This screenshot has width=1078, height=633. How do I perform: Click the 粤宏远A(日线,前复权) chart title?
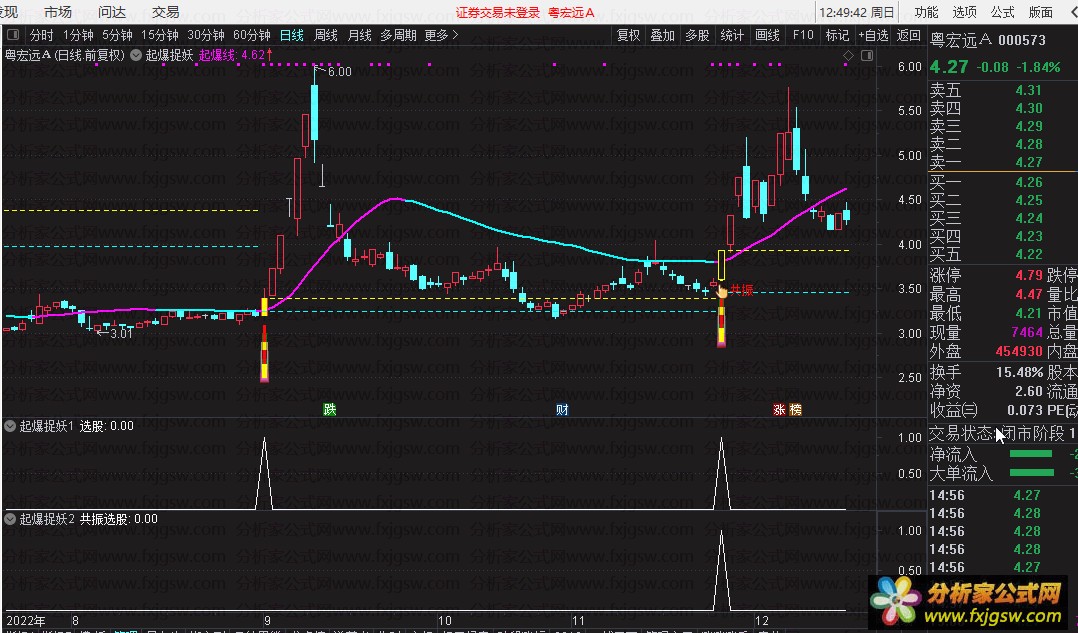pos(65,55)
